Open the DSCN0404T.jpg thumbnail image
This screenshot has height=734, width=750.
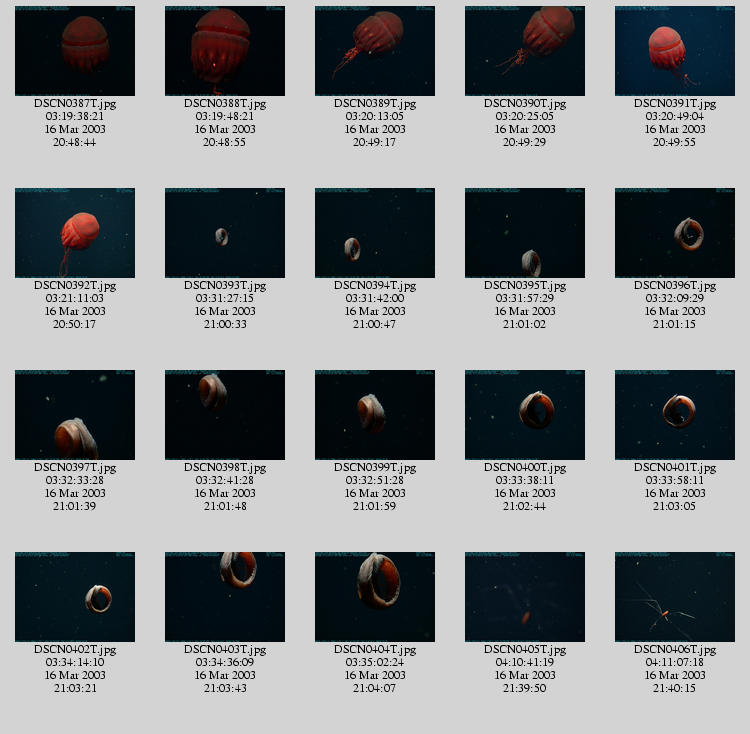(375, 597)
